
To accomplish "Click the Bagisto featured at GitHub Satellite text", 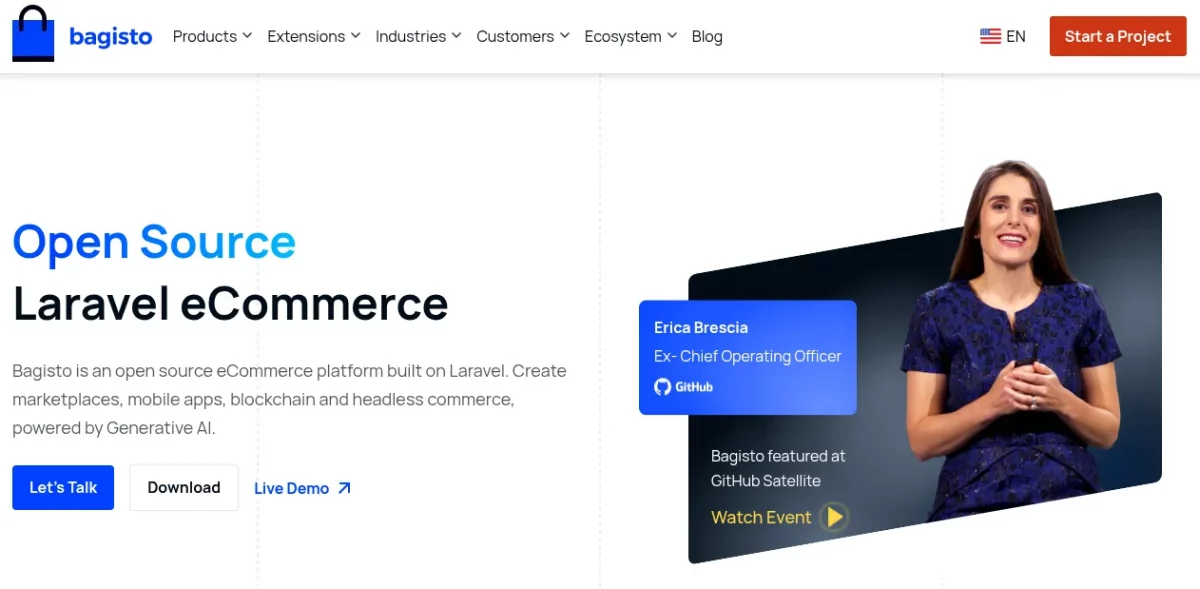I will click(778, 468).
